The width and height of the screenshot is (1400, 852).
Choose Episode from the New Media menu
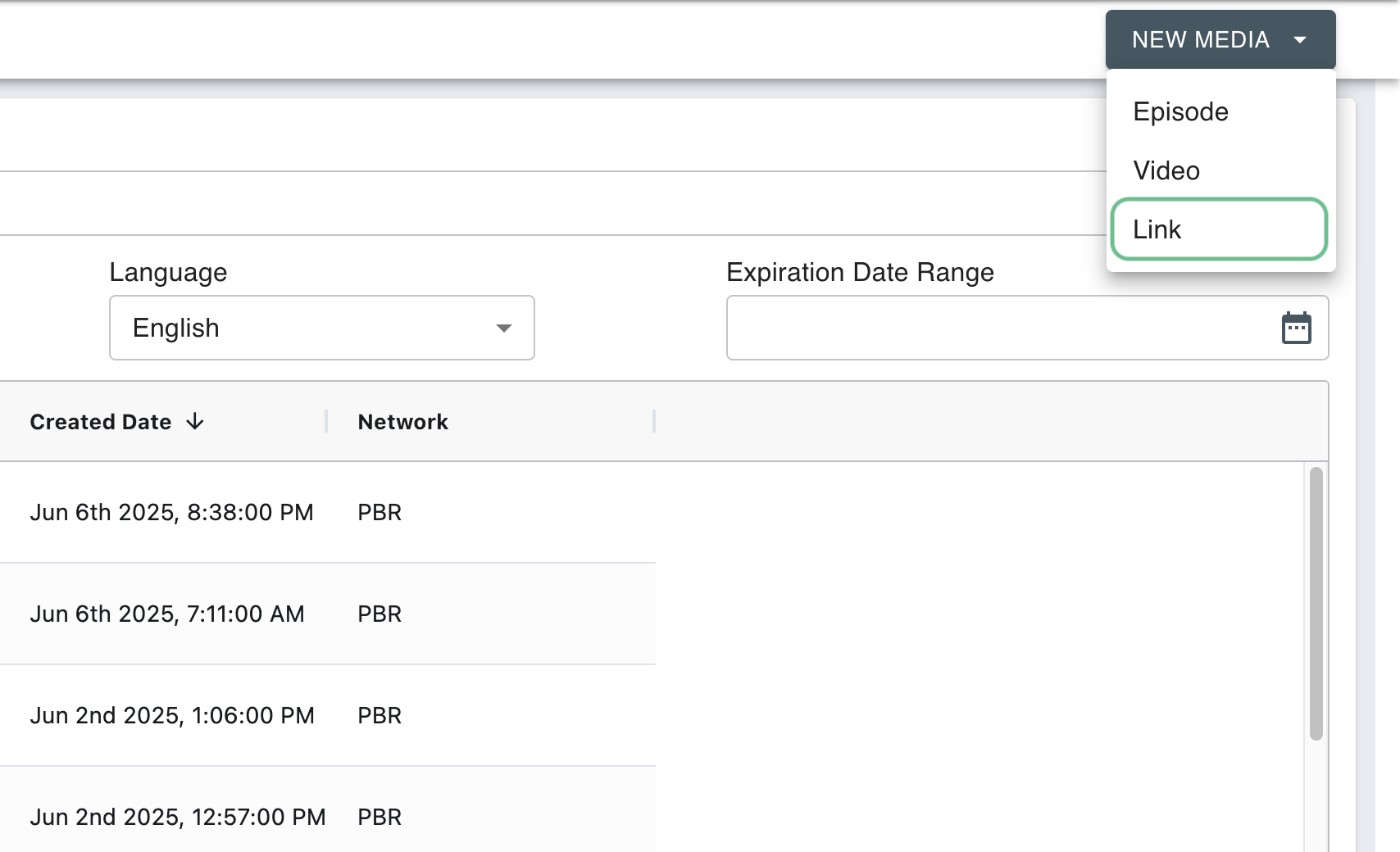pos(1180,111)
